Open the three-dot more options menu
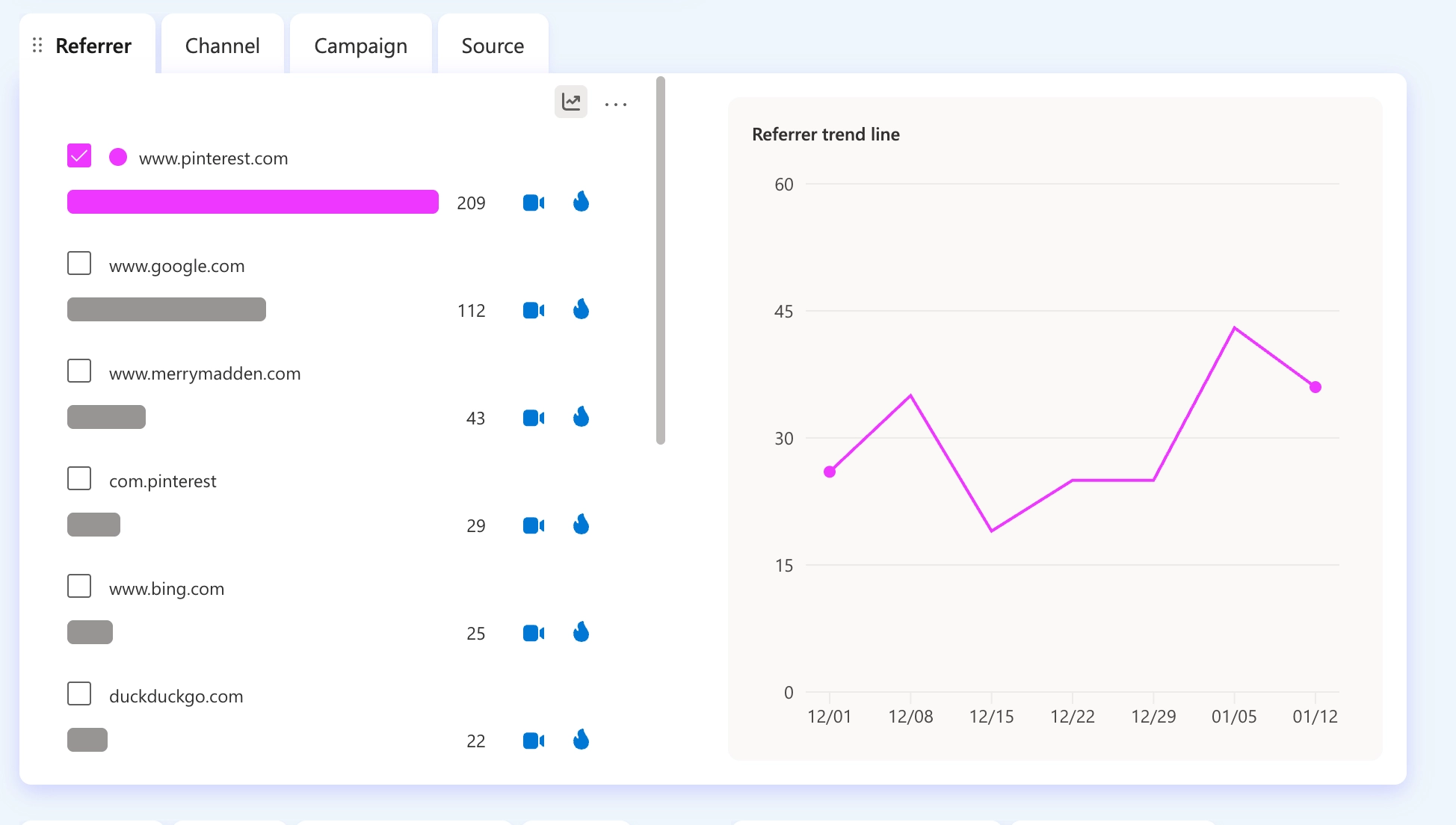This screenshot has width=1456, height=825. point(616,104)
